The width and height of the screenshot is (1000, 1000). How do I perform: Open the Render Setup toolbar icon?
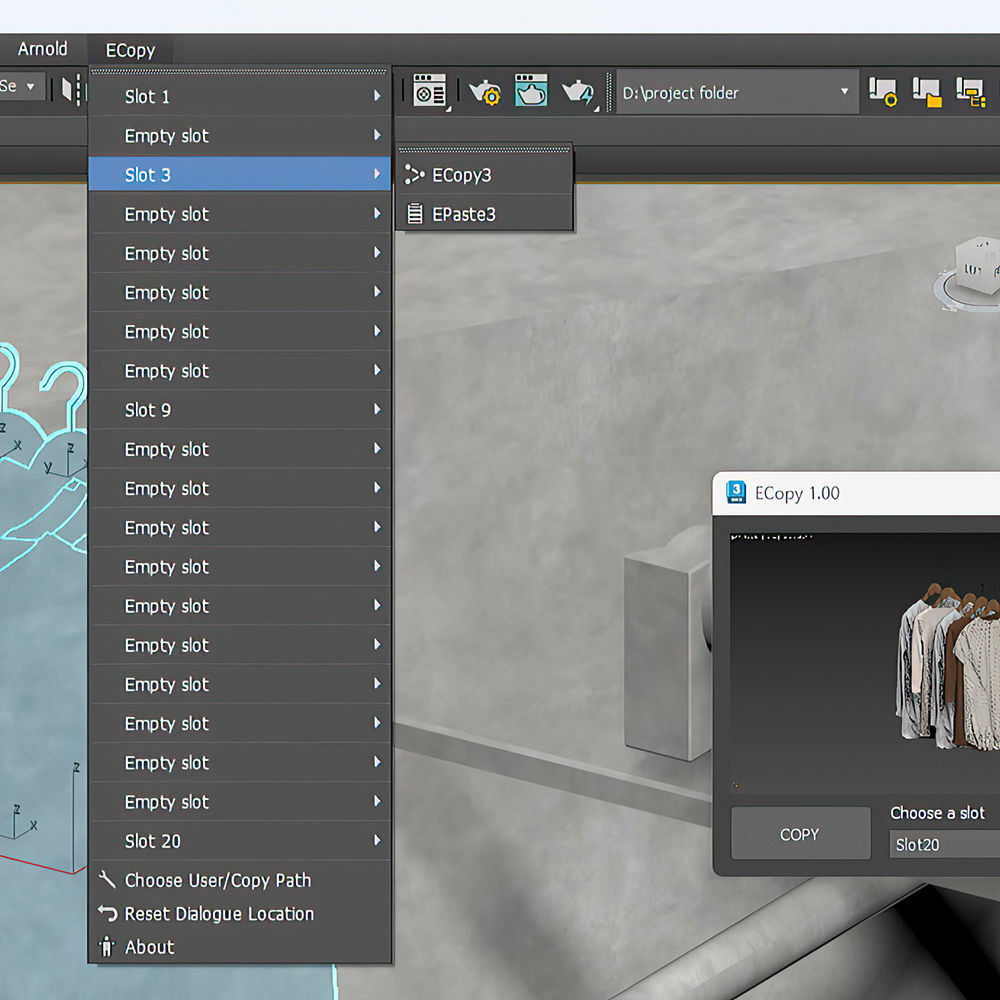coord(429,91)
